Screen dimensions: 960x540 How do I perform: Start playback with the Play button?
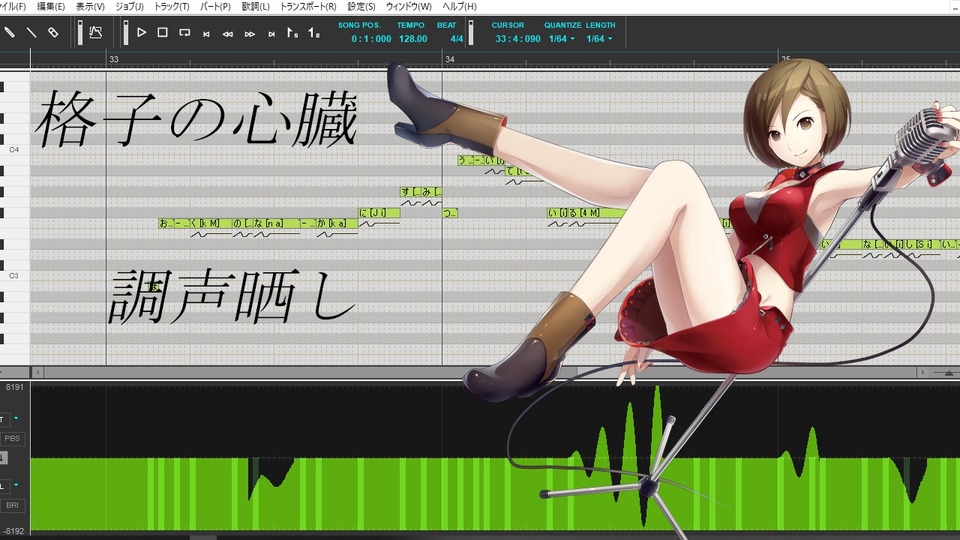coord(141,32)
